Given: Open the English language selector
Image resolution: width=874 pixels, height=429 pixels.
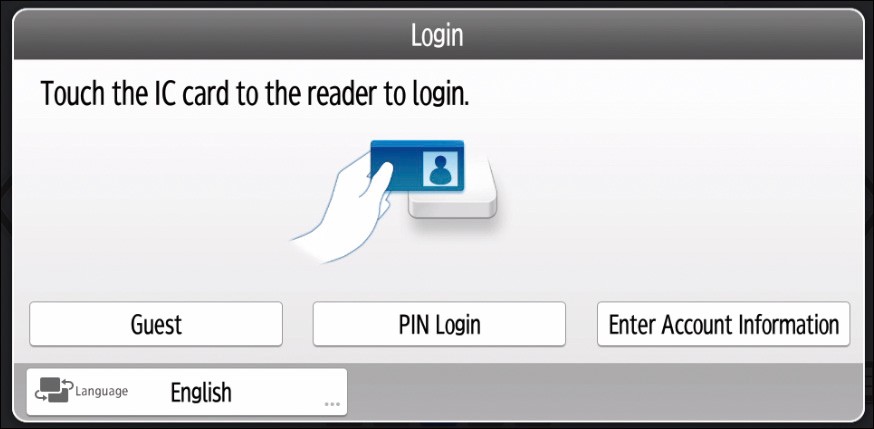Looking at the screenshot, I should click(x=187, y=392).
